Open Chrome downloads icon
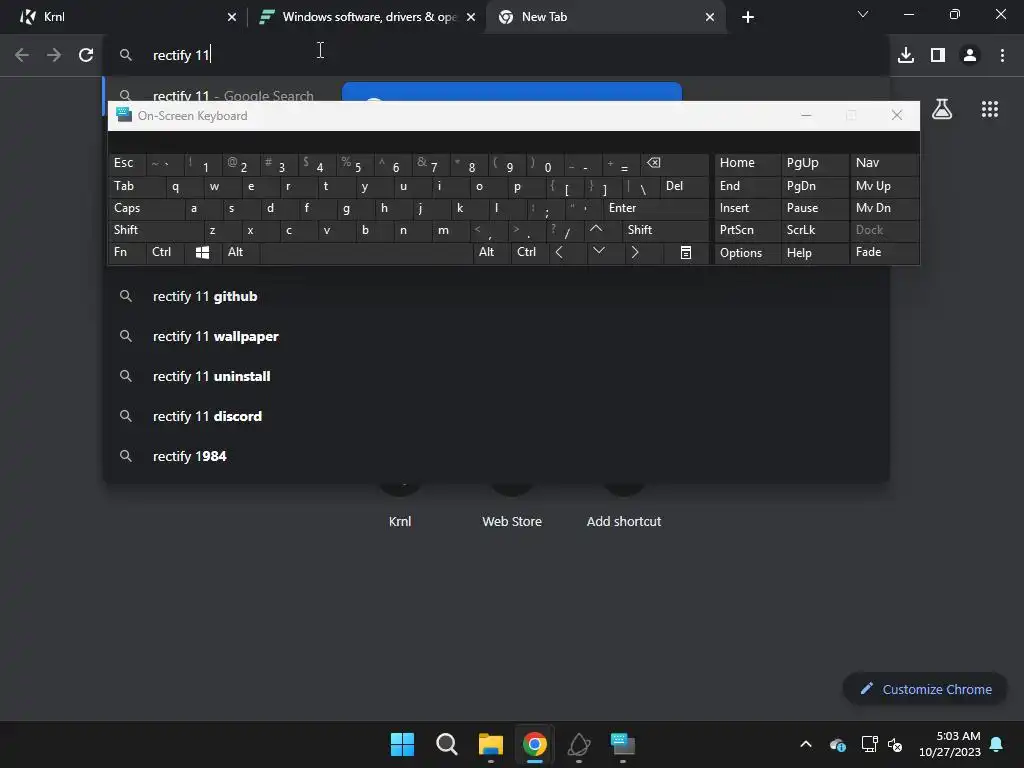This screenshot has height=768, width=1024. coord(906,55)
